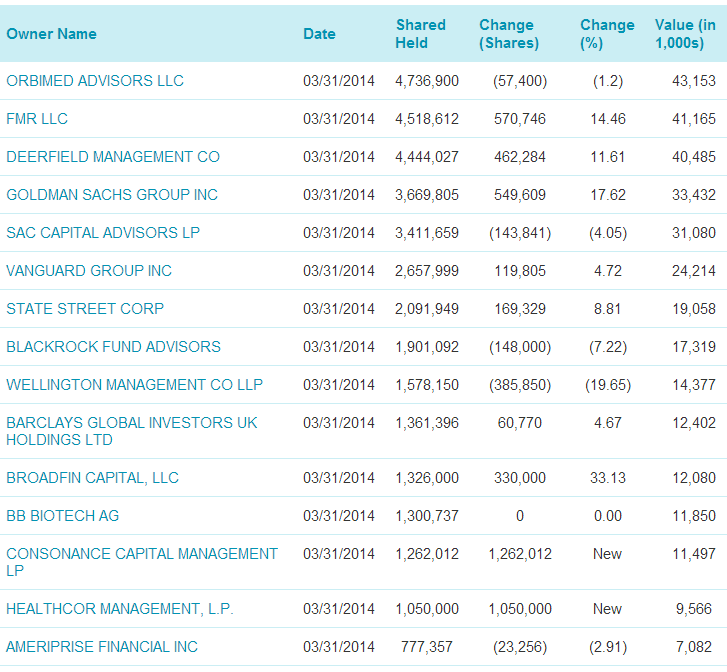
Task: Click VANGUARD GROUP INC owner name
Action: coord(89,271)
